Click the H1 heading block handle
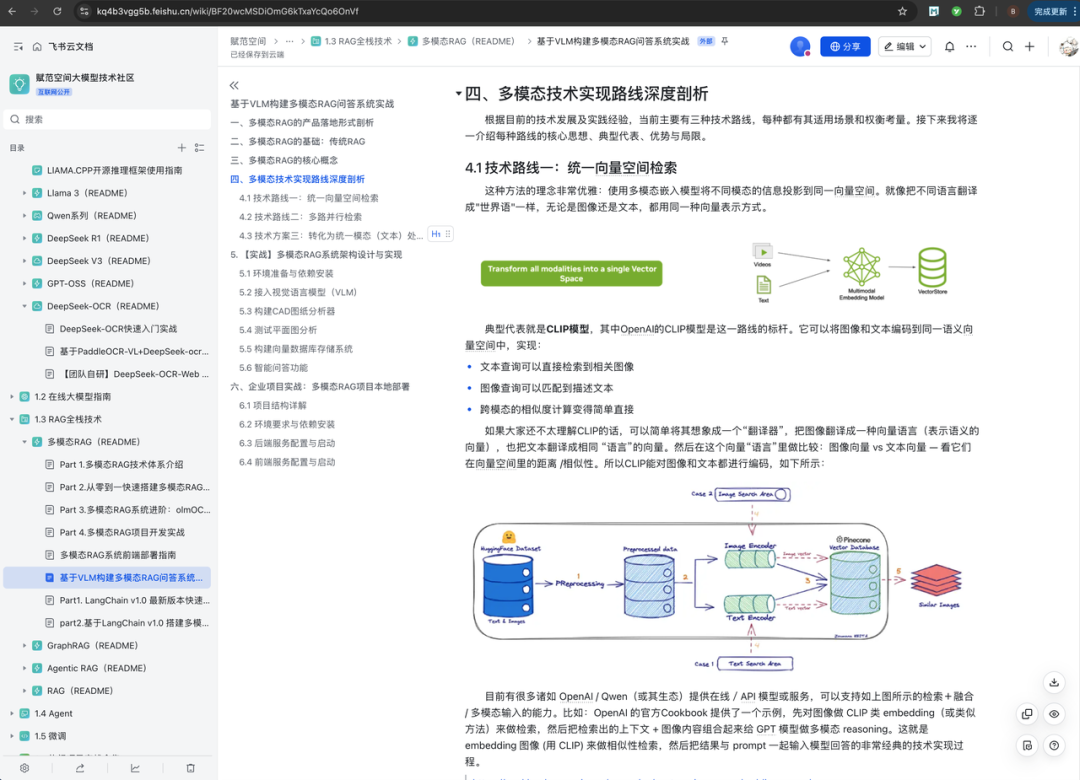Image resolution: width=1080 pixels, height=780 pixels. click(x=440, y=234)
